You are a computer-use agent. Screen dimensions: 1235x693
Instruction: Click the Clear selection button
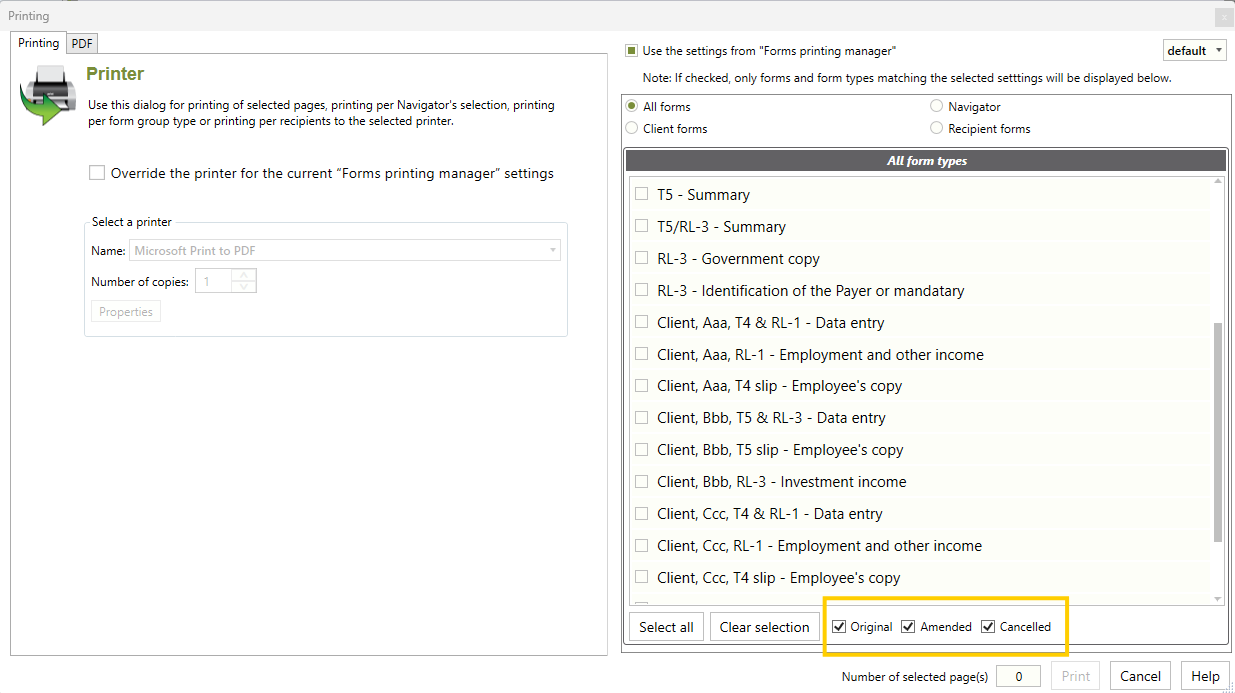click(x=764, y=627)
